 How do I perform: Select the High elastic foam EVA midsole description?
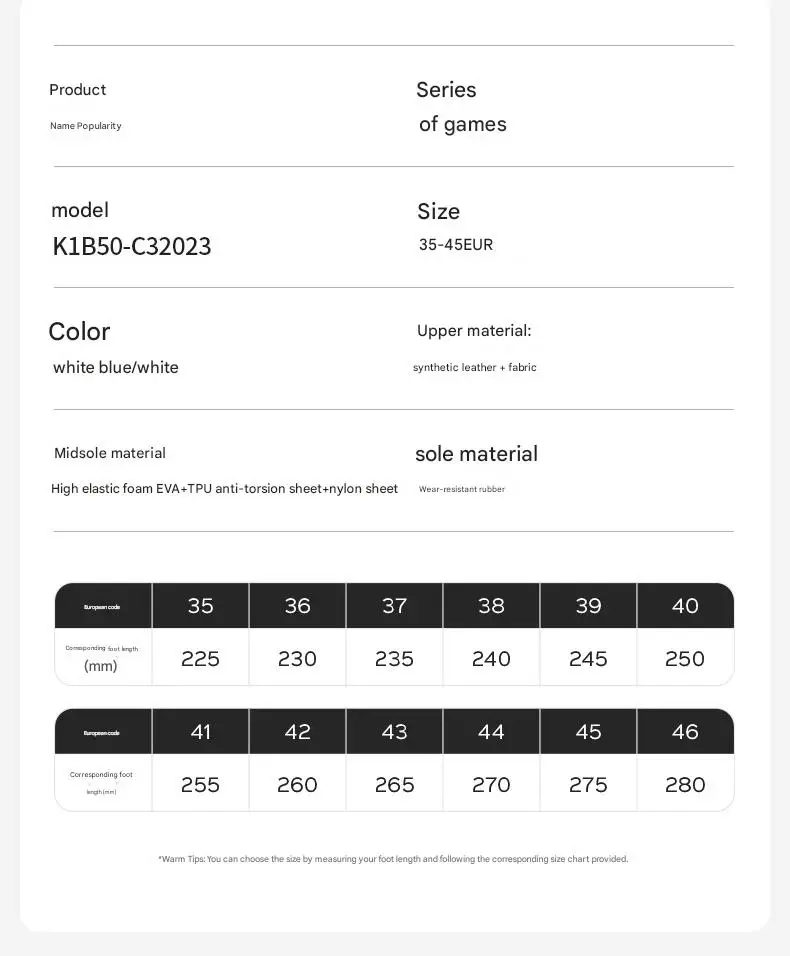(224, 488)
